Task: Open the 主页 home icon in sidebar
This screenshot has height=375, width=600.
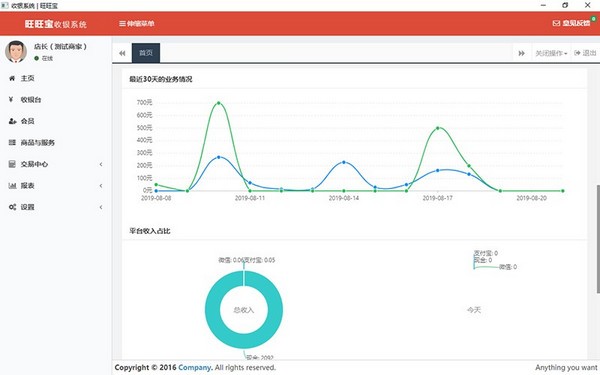Action: 12,78
